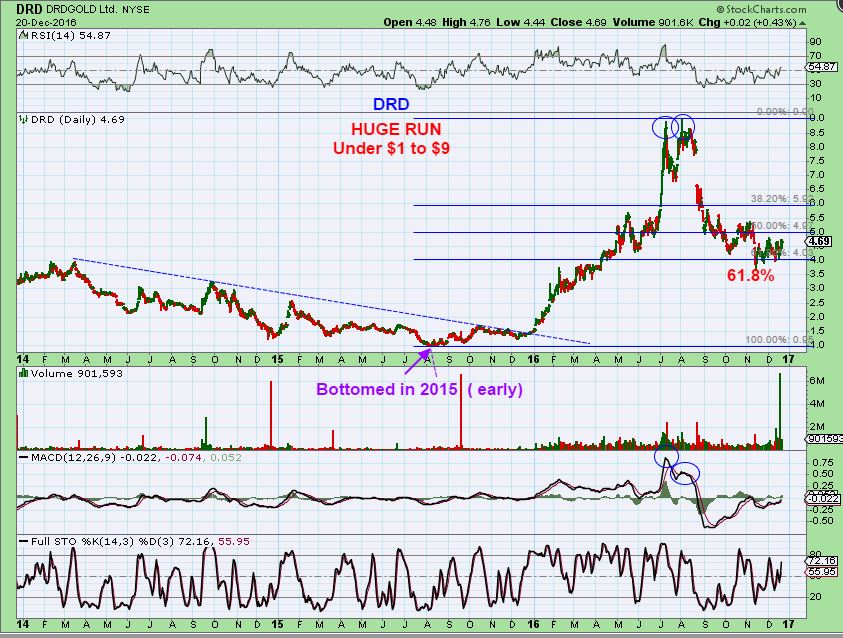Click the 15 year marker under price chart
The image size is (843, 638).
click(277, 360)
